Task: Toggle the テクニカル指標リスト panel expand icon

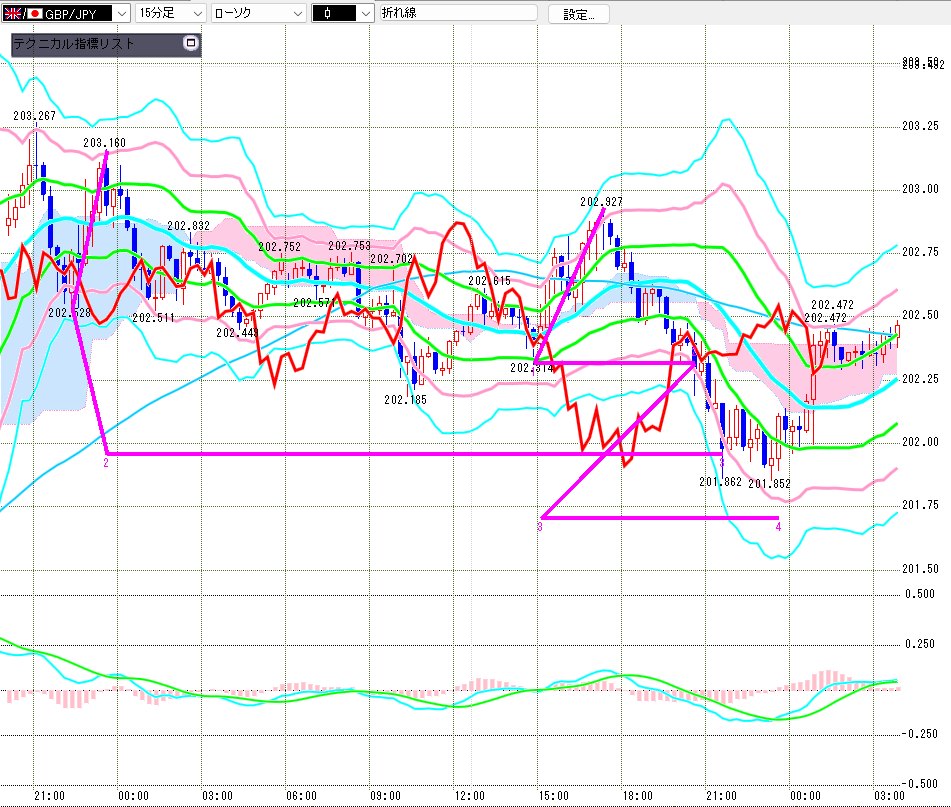Action: pos(191,44)
